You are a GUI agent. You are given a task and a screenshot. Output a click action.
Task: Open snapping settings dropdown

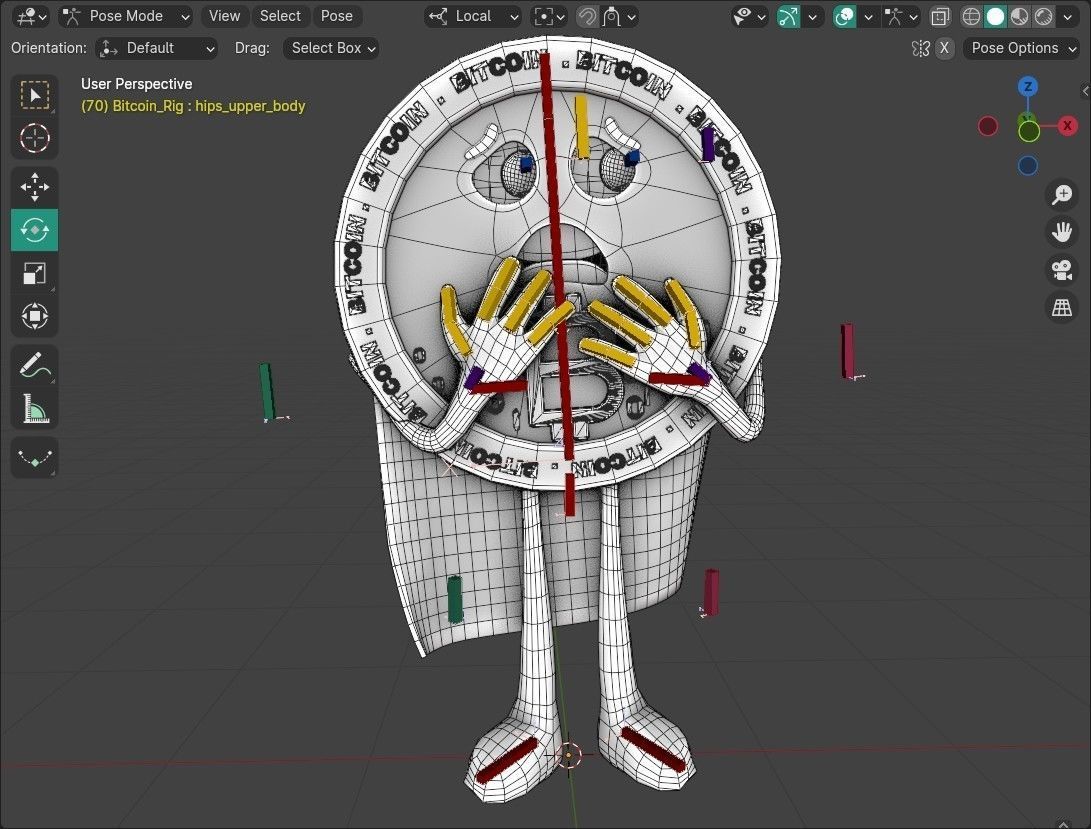pos(619,16)
